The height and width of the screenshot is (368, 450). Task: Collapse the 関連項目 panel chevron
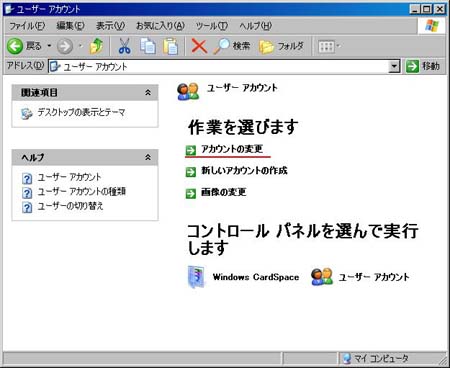[x=148, y=93]
